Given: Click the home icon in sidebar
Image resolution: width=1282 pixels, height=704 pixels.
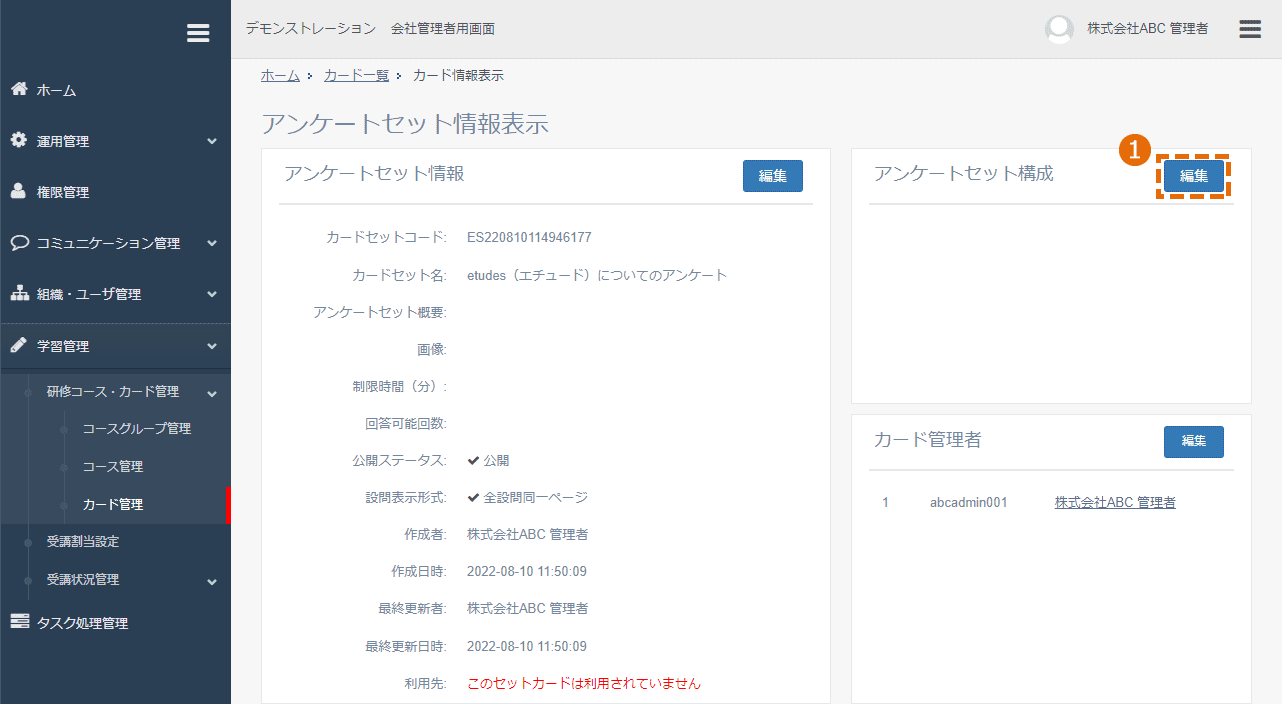Looking at the screenshot, I should (19, 89).
